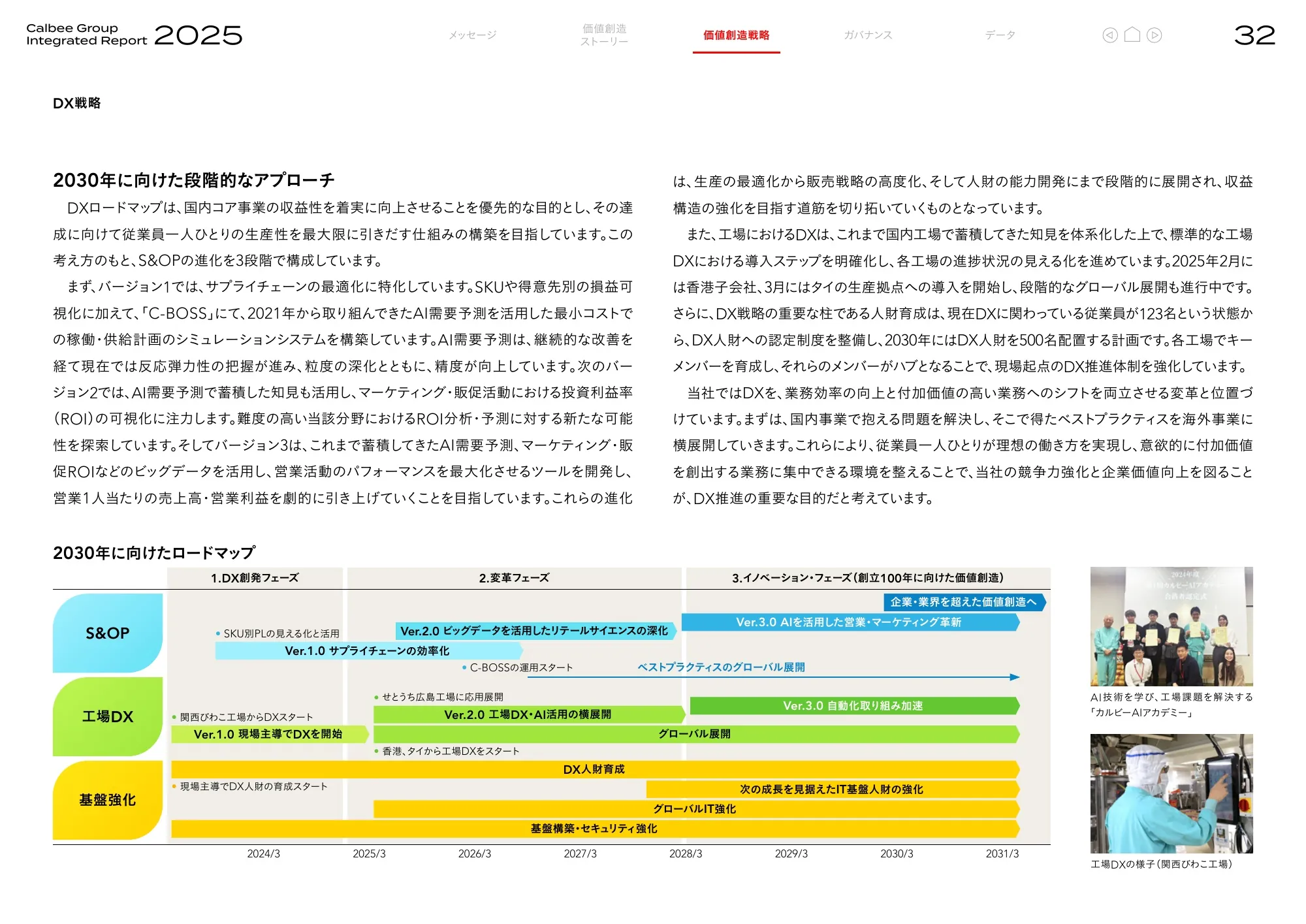The height and width of the screenshot is (924, 1306).
Task: Open the データ navigation tab
Action: (x=1000, y=35)
